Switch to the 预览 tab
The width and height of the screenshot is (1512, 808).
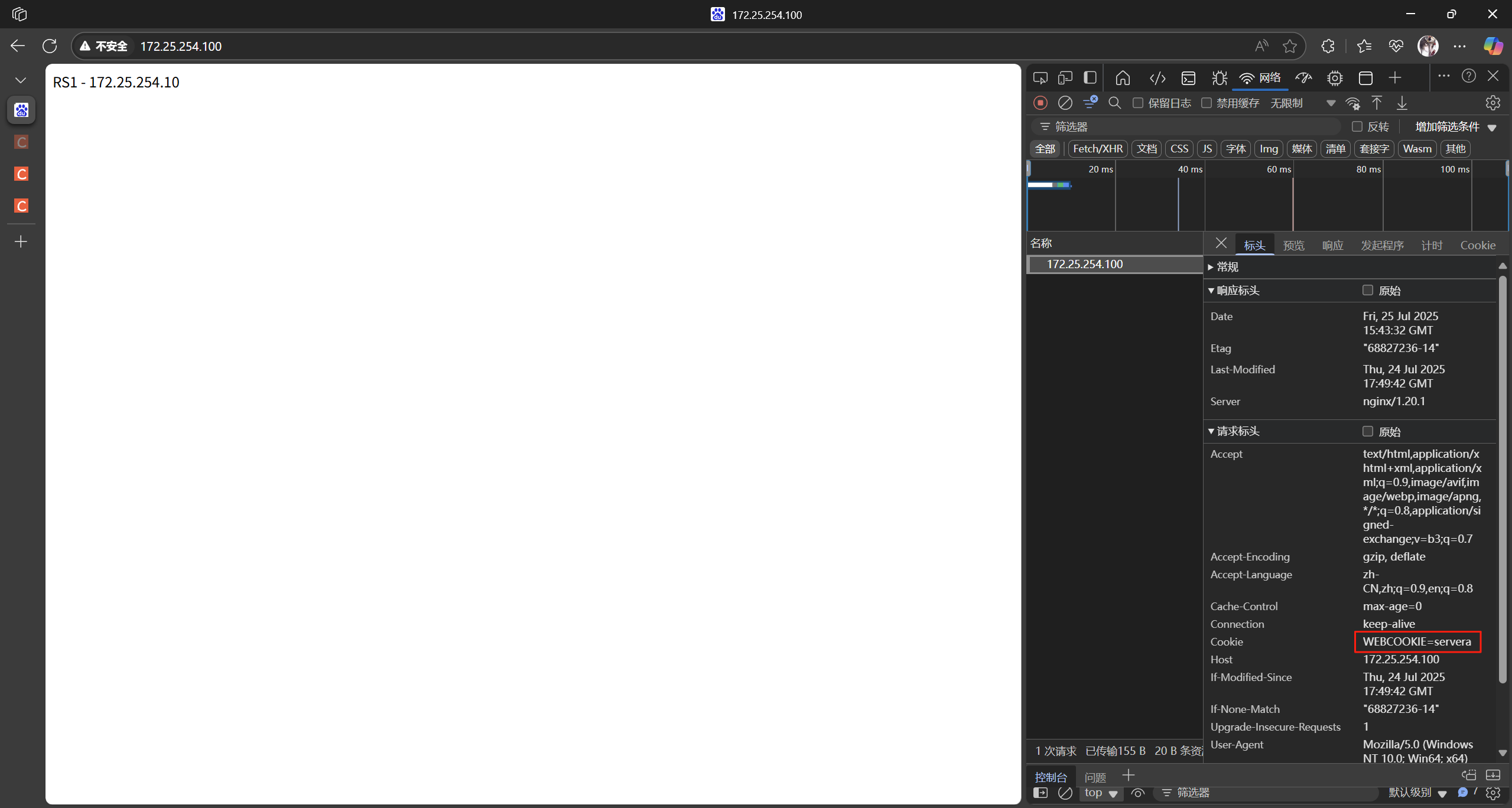click(x=1293, y=245)
